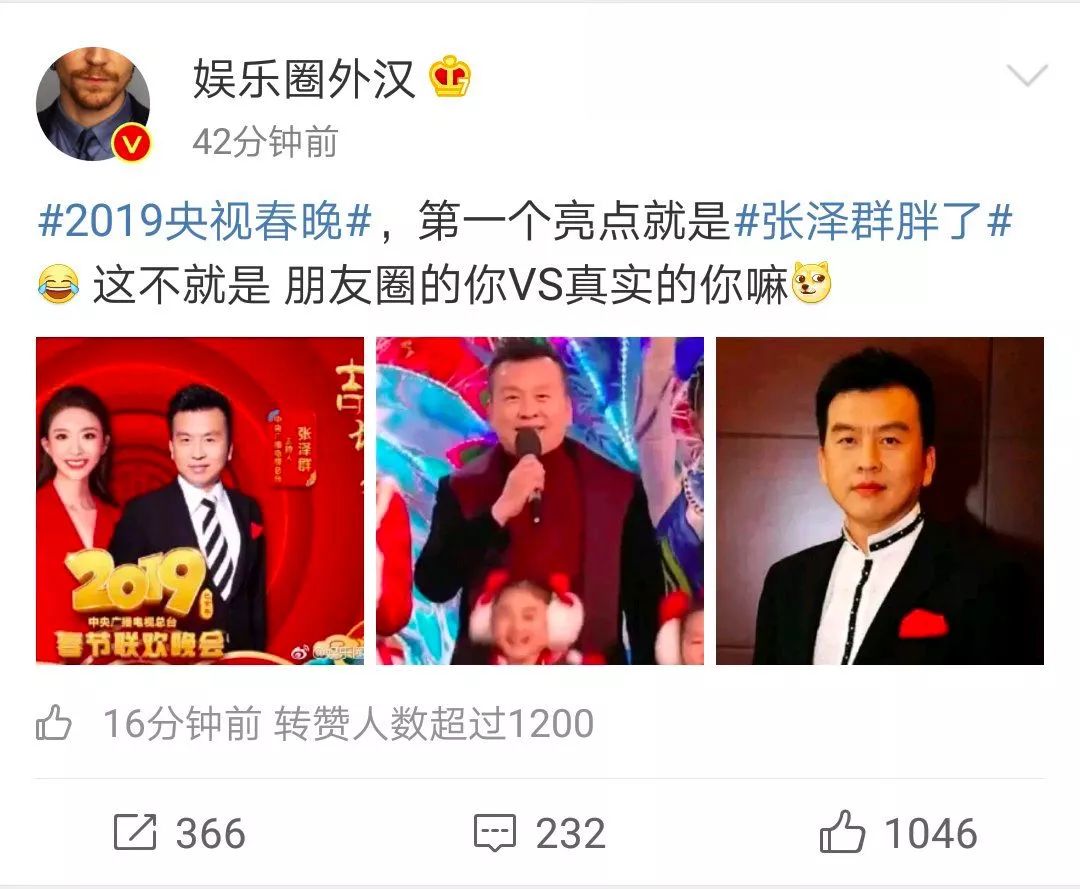Tap the comment count 232
This screenshot has height=889, width=1080.
click(x=571, y=833)
